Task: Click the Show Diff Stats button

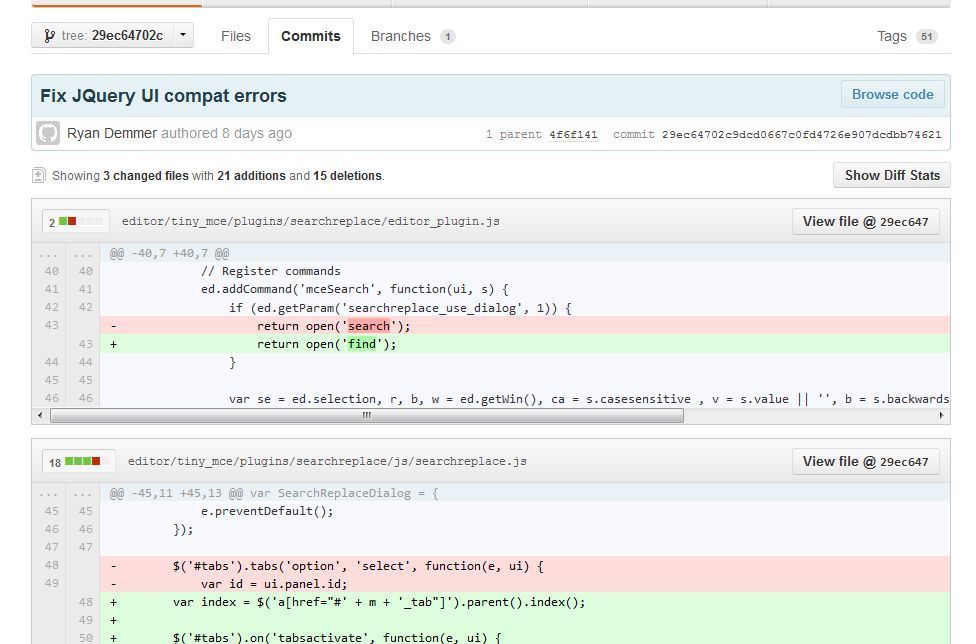Action: (892, 175)
